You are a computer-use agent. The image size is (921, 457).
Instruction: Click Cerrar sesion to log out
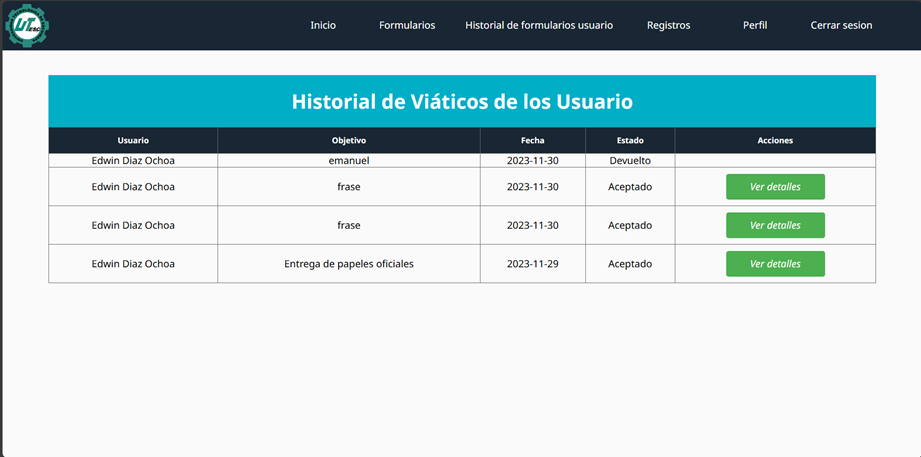coord(841,25)
